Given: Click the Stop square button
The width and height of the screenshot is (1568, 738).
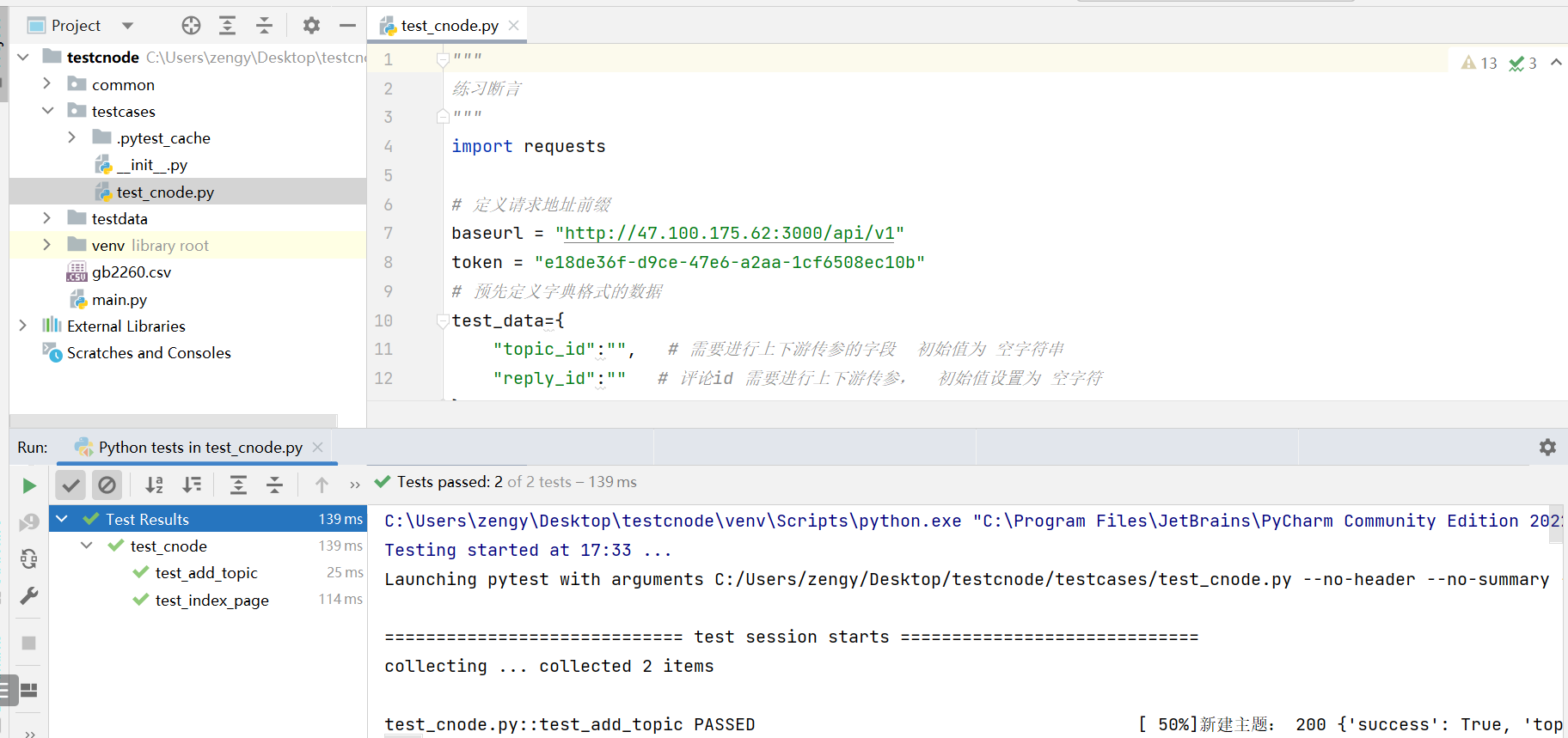Looking at the screenshot, I should [29, 643].
